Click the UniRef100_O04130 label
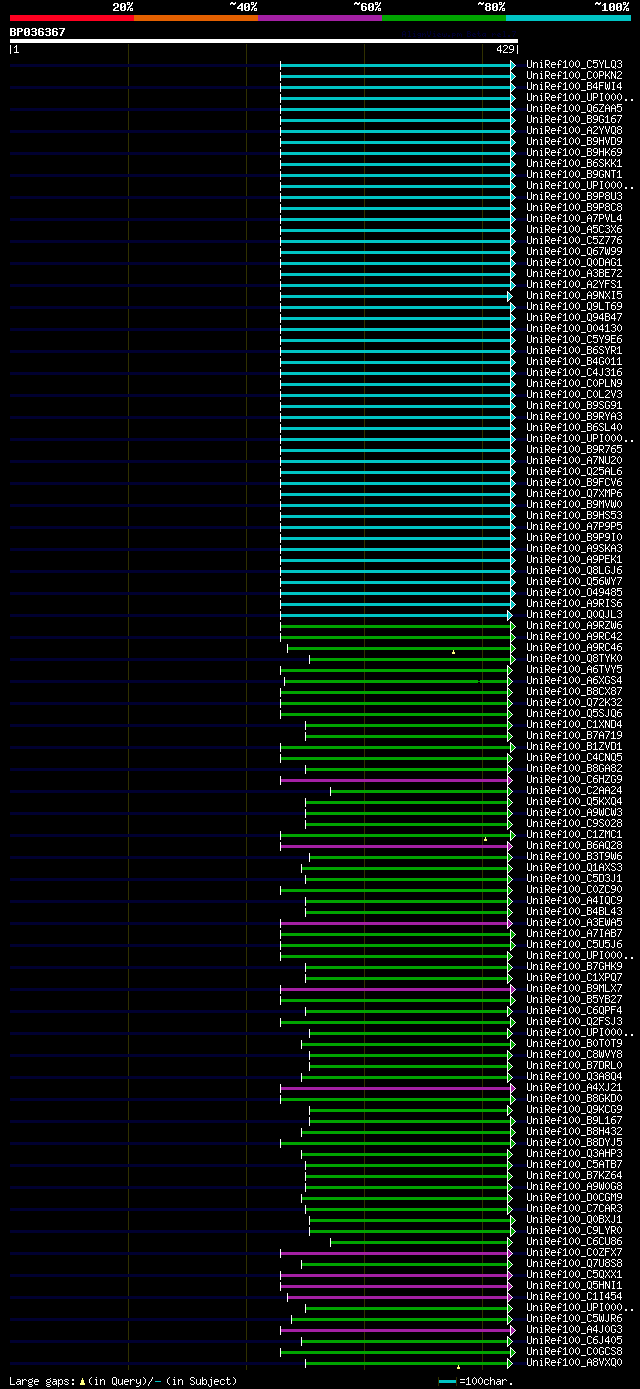This screenshot has width=640, height=1389. point(574,329)
